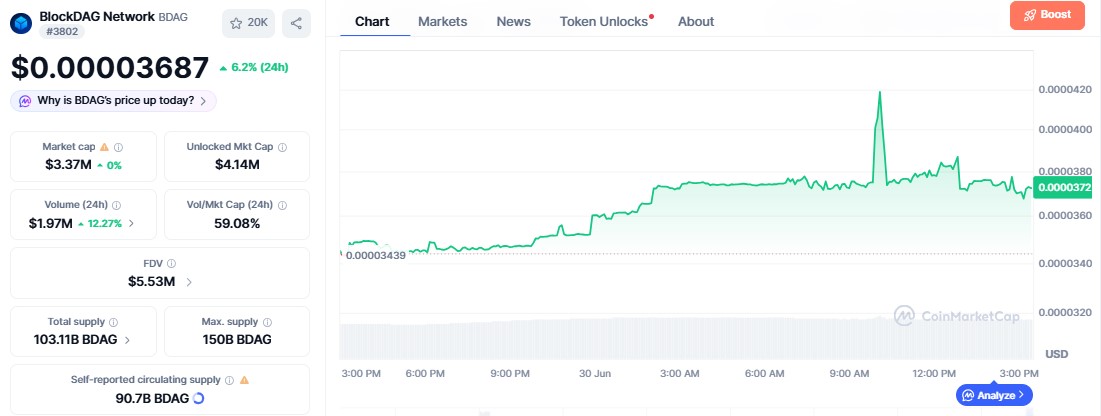1101x416 pixels.
Task: Click the Market cap info icon
Action: (x=119, y=148)
